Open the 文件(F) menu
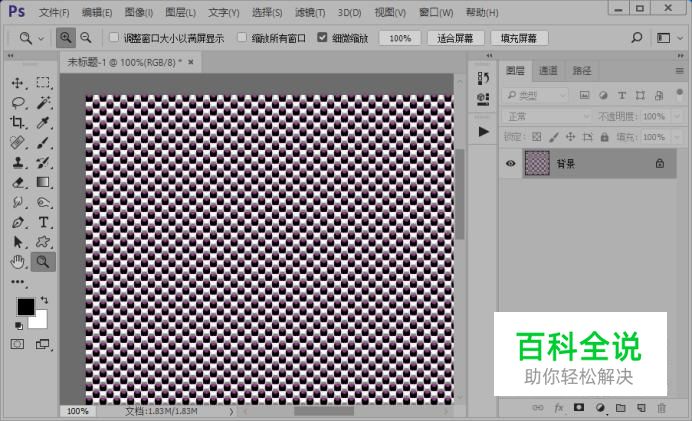Screen dimensions: 692x421 tap(54, 12)
